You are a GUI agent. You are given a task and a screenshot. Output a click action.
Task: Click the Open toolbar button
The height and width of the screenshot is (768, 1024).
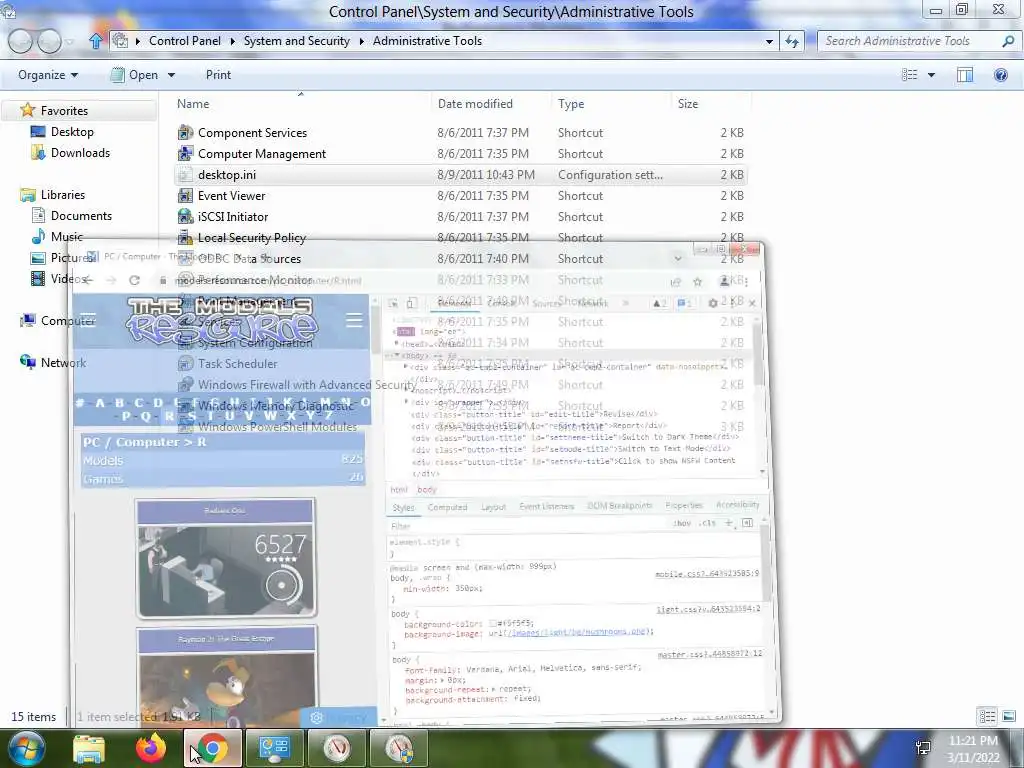click(x=135, y=75)
